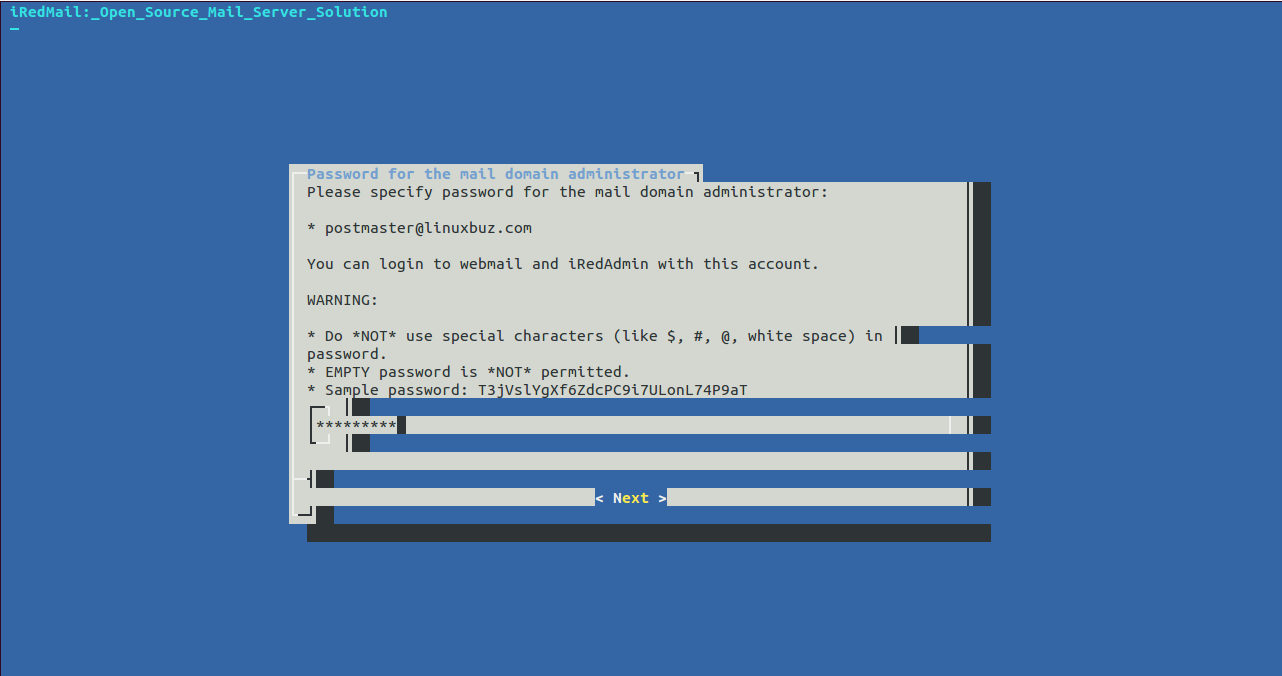Viewport: 1282px width, 676px height.
Task: Click the sample password T3jVslYgXf6ZdcPC9i7ULonL74P9aT
Action: point(612,390)
